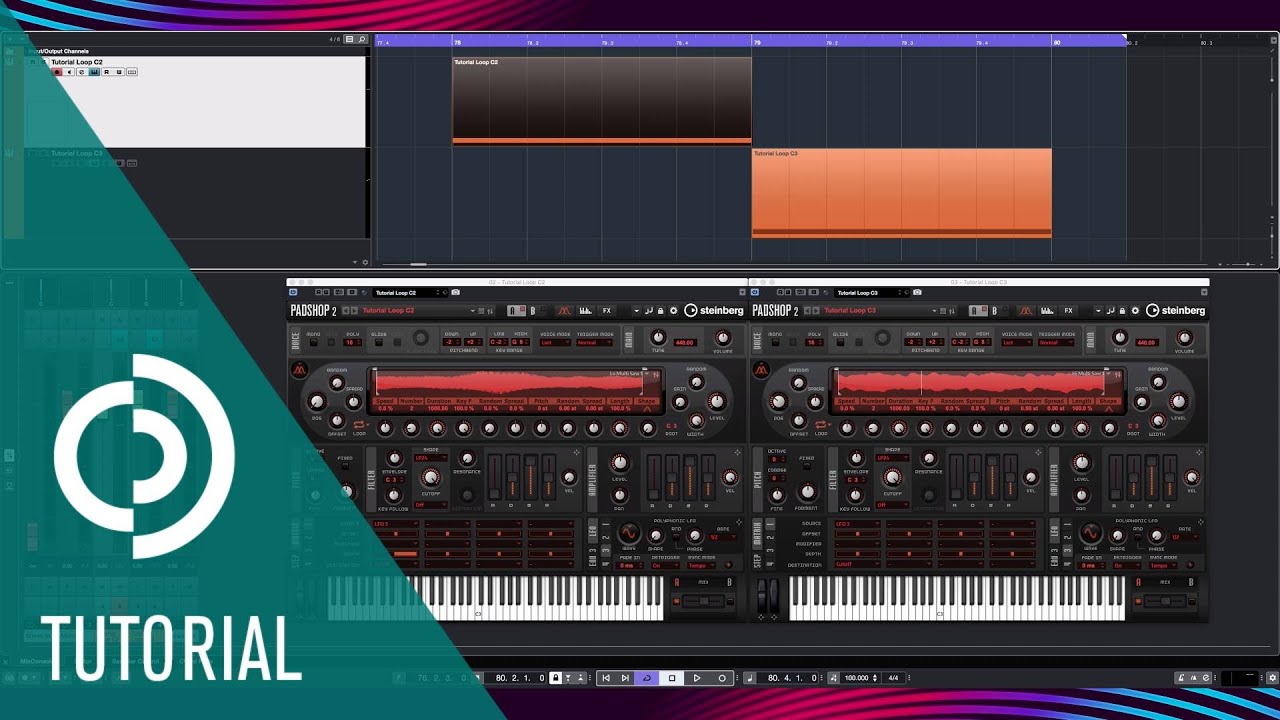
Task: Select layer A in left Padshop
Action: point(515,310)
